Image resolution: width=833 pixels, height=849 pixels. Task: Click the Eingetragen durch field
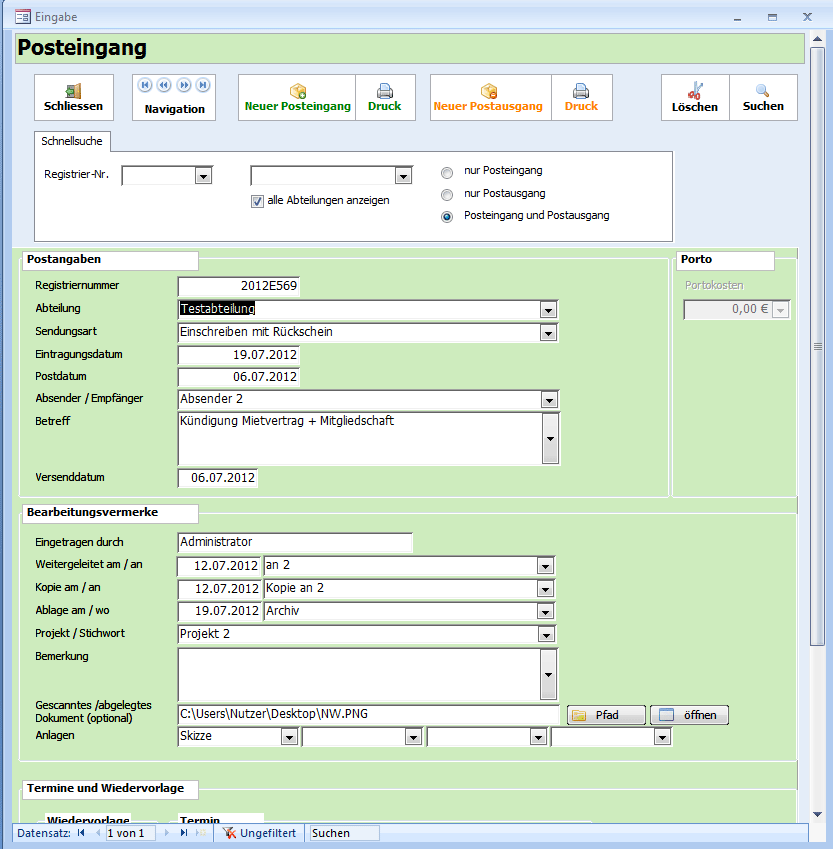(295, 543)
